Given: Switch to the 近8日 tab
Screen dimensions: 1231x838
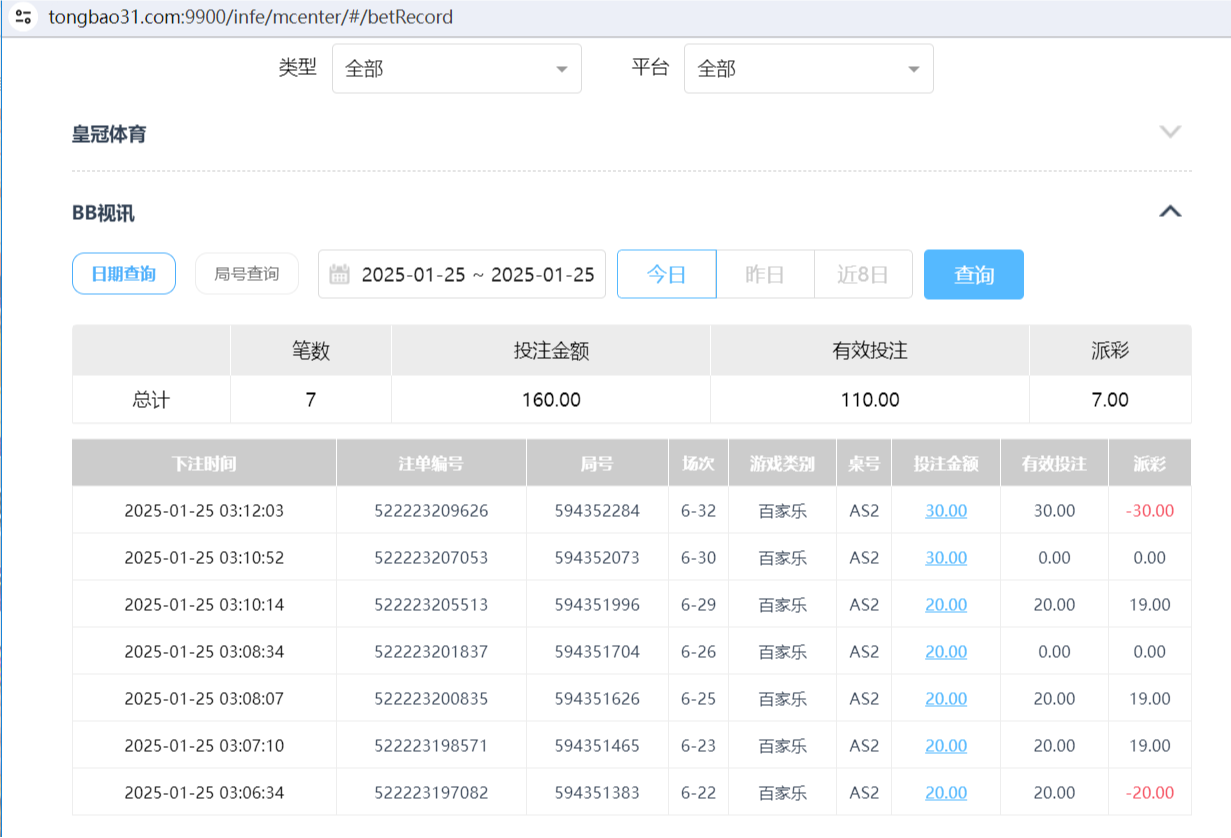Looking at the screenshot, I should 863,274.
